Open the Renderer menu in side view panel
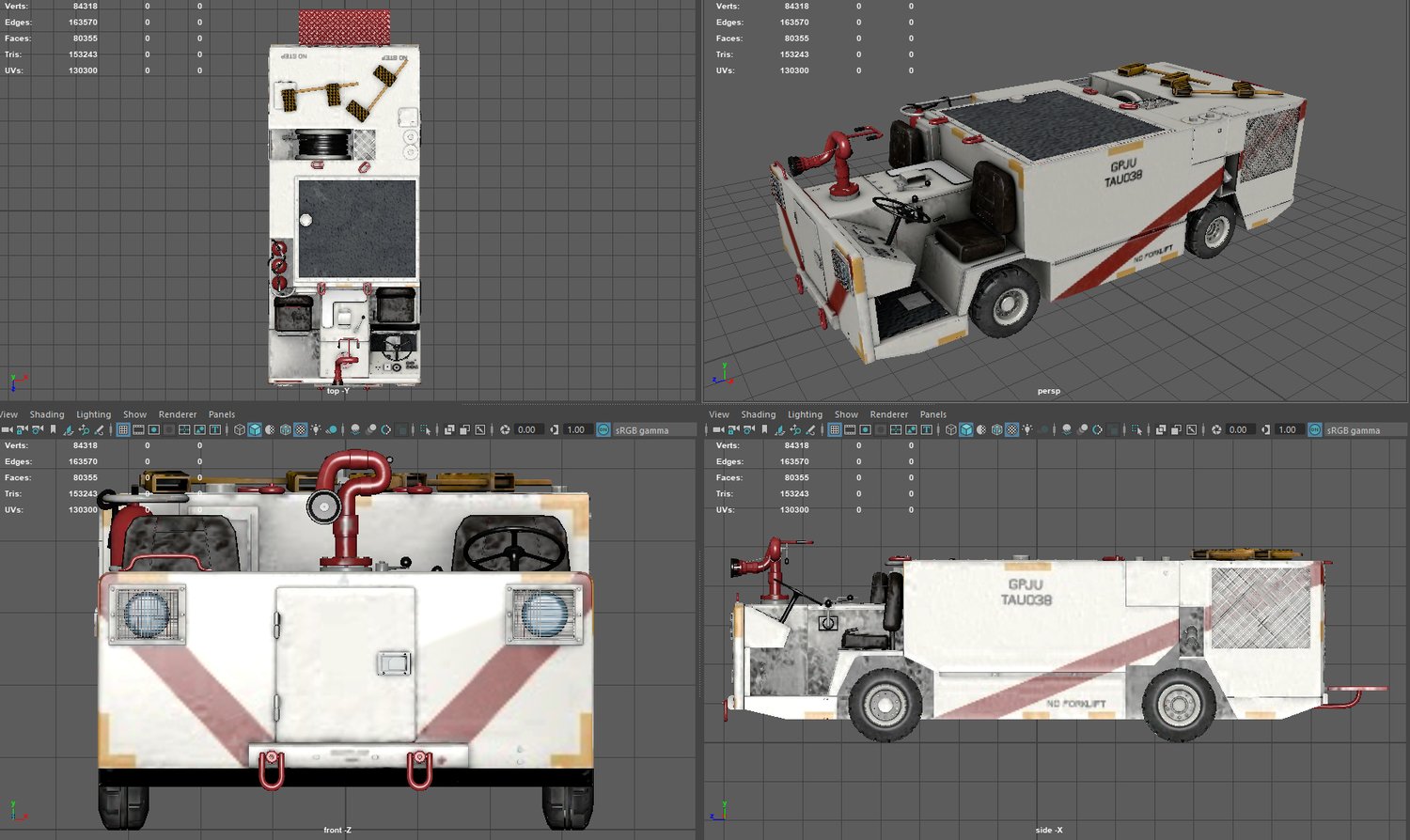This screenshot has height=840, width=1410. point(888,414)
